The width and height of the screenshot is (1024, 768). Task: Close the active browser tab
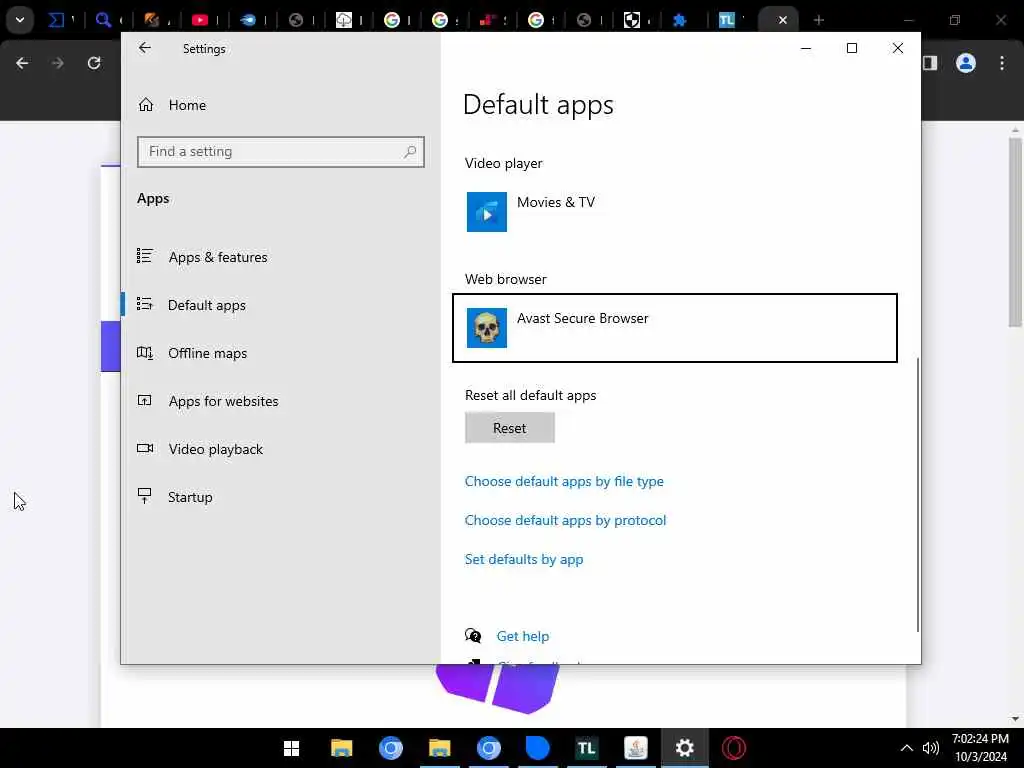782,20
